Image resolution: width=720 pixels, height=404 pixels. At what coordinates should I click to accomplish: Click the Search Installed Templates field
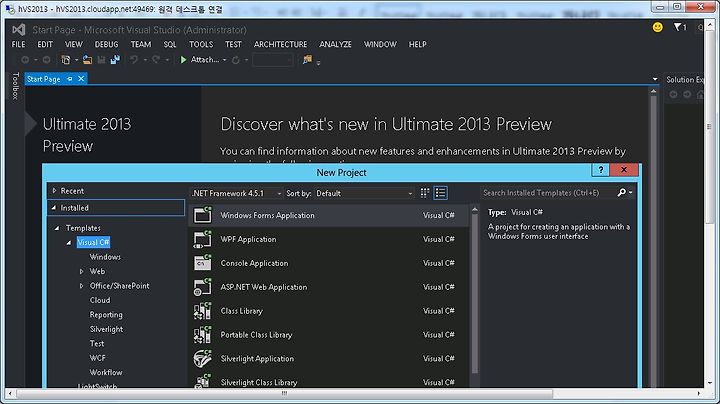[x=549, y=193]
